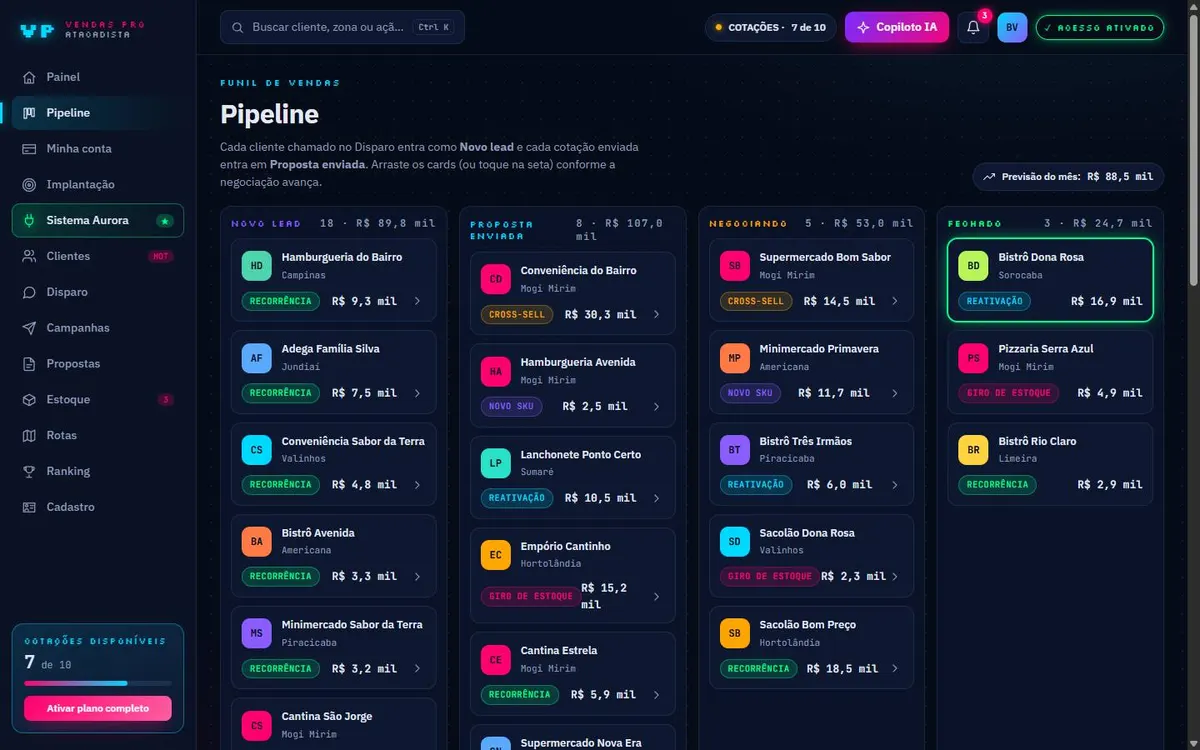Click the Ranking trophy icon
The width and height of the screenshot is (1200, 750).
pyautogui.click(x=28, y=471)
